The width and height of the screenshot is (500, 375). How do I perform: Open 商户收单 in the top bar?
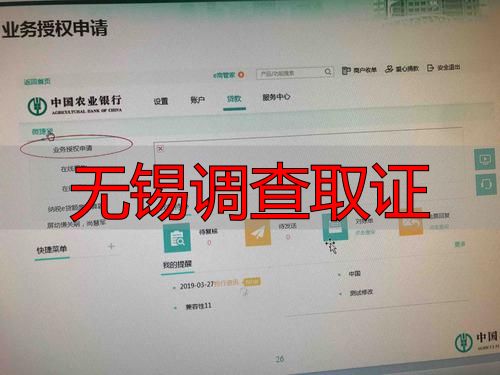[359, 70]
